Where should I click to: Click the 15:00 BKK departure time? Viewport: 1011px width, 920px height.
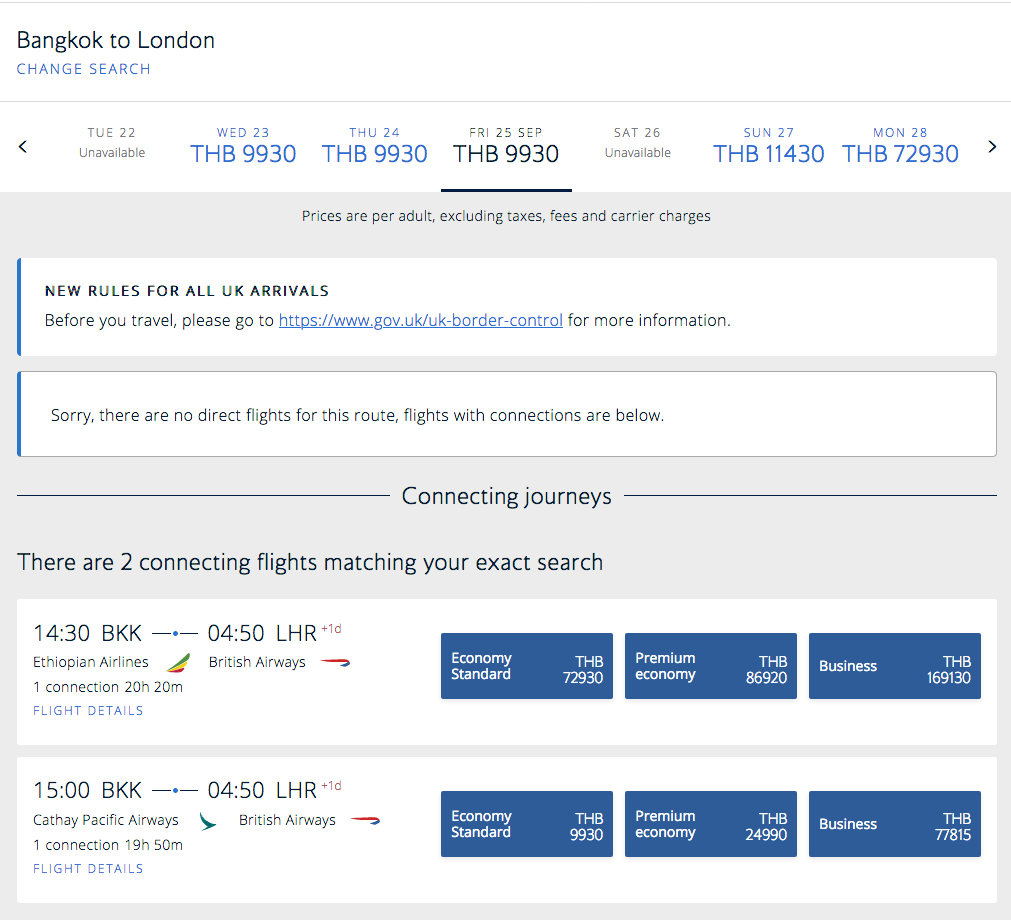point(87,790)
